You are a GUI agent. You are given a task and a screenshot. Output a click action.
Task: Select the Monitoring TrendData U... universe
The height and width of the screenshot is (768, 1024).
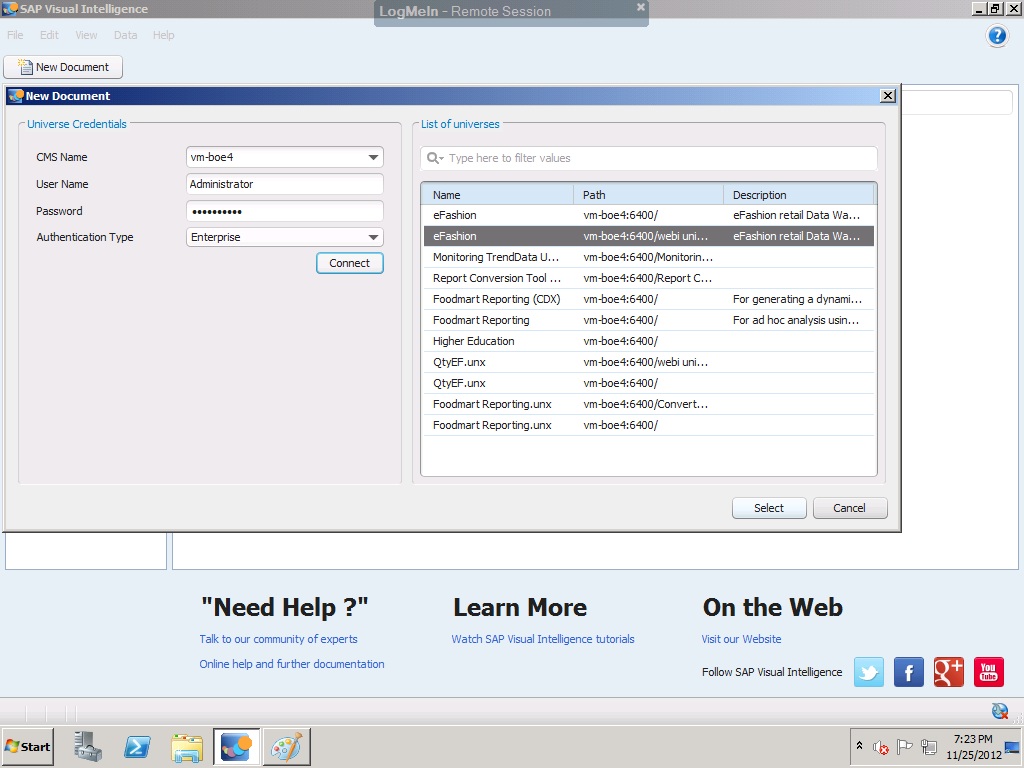click(x=648, y=257)
